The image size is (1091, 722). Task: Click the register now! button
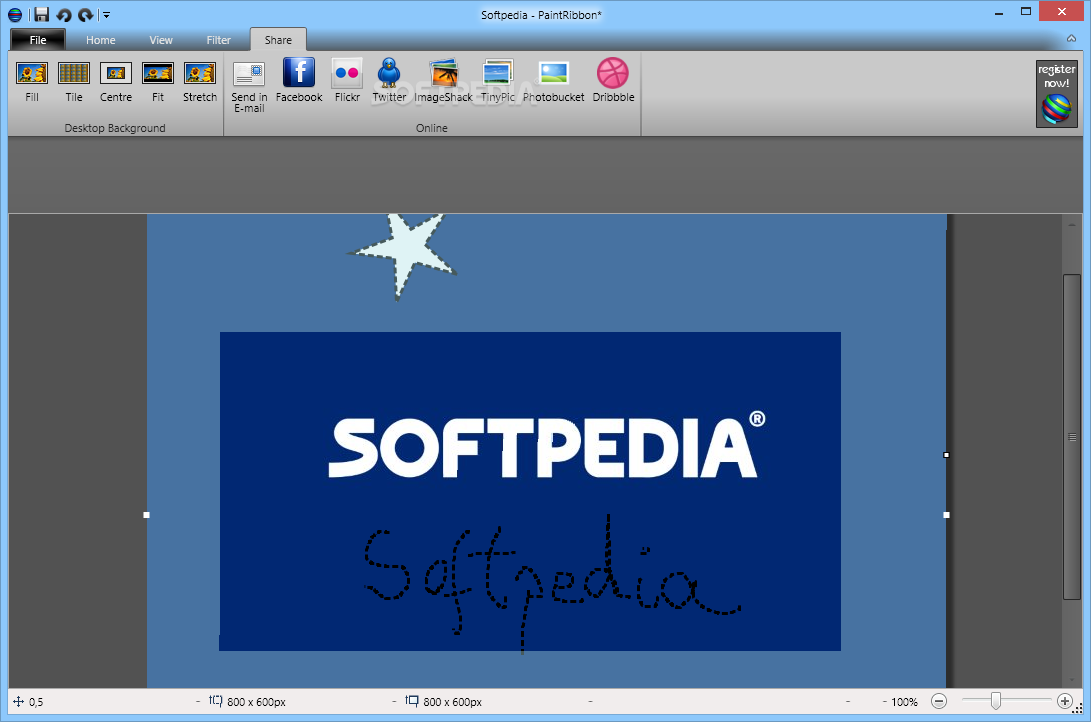coord(1056,94)
